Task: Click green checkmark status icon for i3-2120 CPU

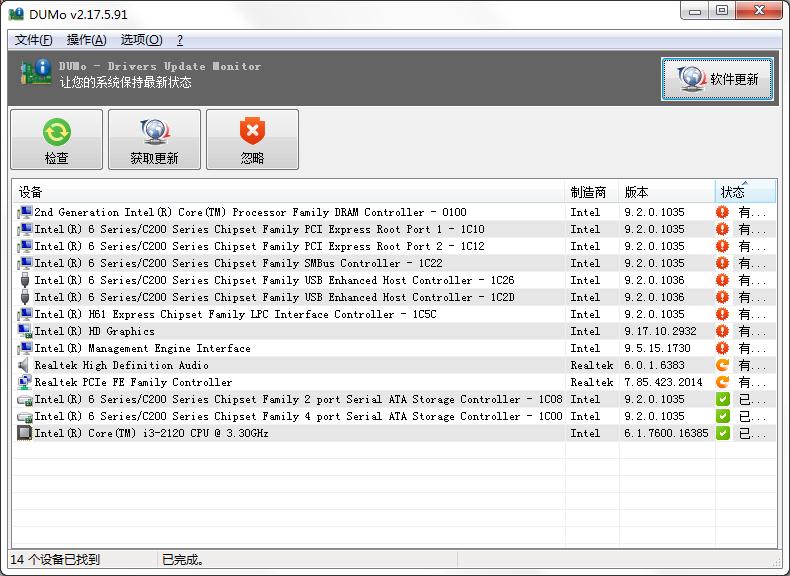Action: click(x=722, y=433)
